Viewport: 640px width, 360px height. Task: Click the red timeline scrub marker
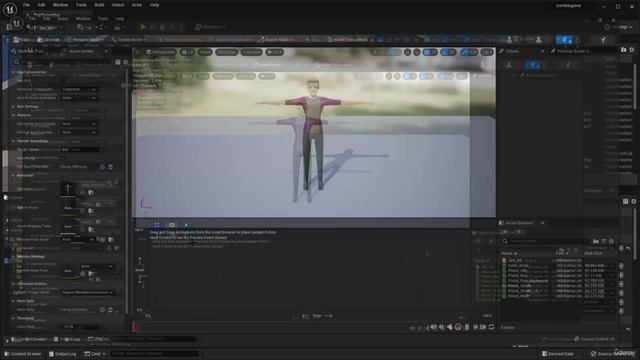[x=136, y=327]
